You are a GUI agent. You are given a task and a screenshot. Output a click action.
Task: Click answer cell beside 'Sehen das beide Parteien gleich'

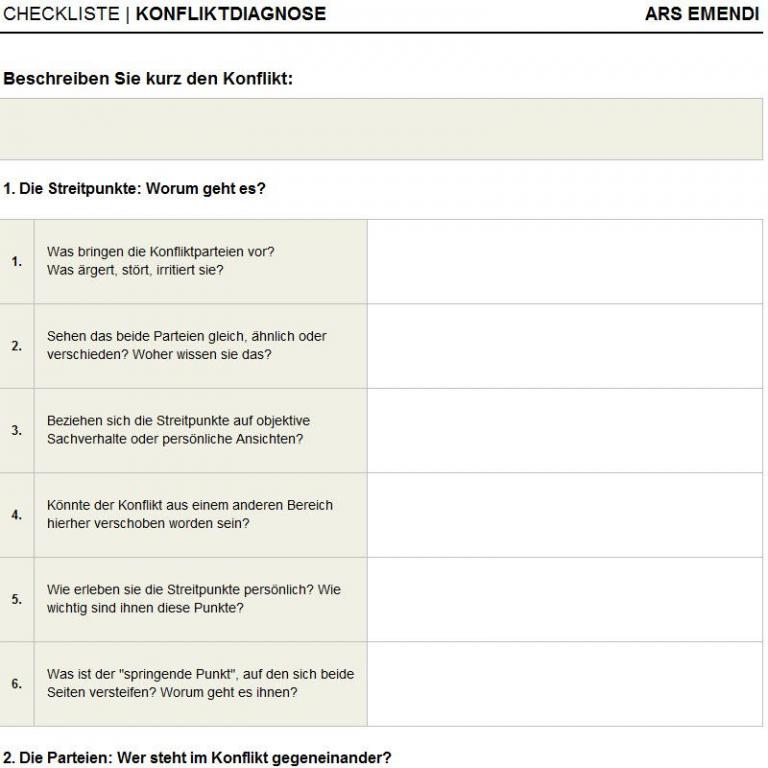564,346
